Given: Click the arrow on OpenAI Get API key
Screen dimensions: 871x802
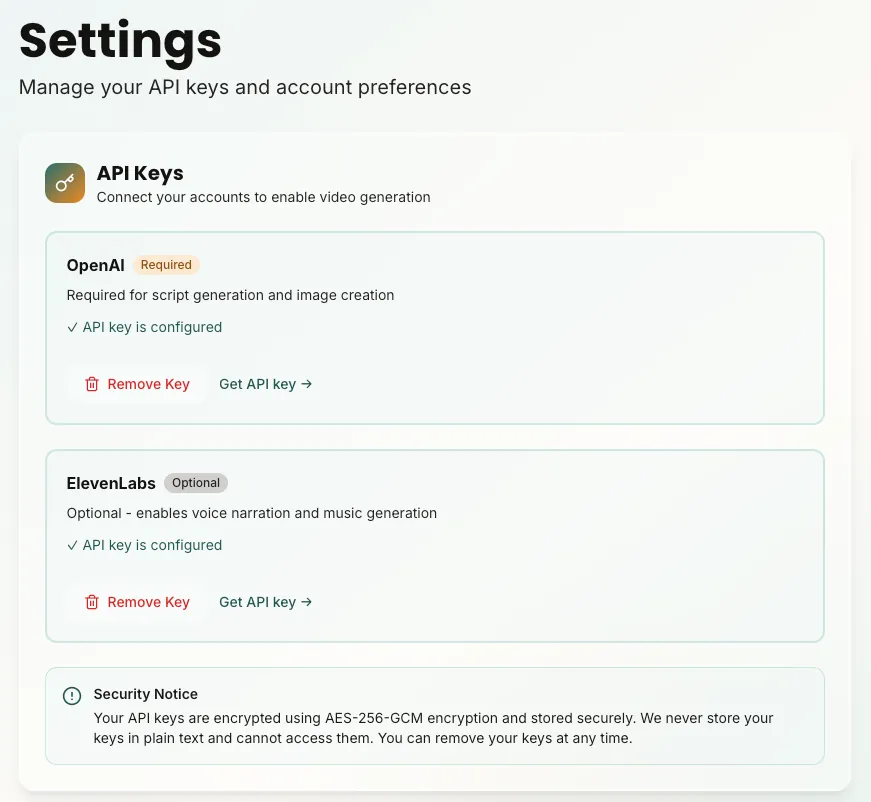Looking at the screenshot, I should [x=306, y=384].
